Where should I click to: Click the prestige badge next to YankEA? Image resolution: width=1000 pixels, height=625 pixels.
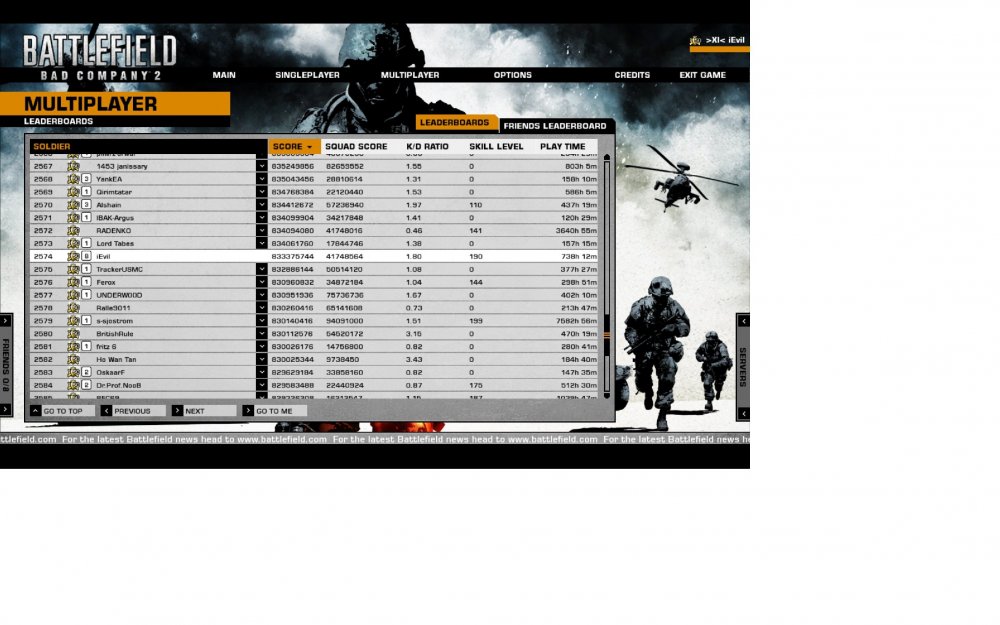87,179
